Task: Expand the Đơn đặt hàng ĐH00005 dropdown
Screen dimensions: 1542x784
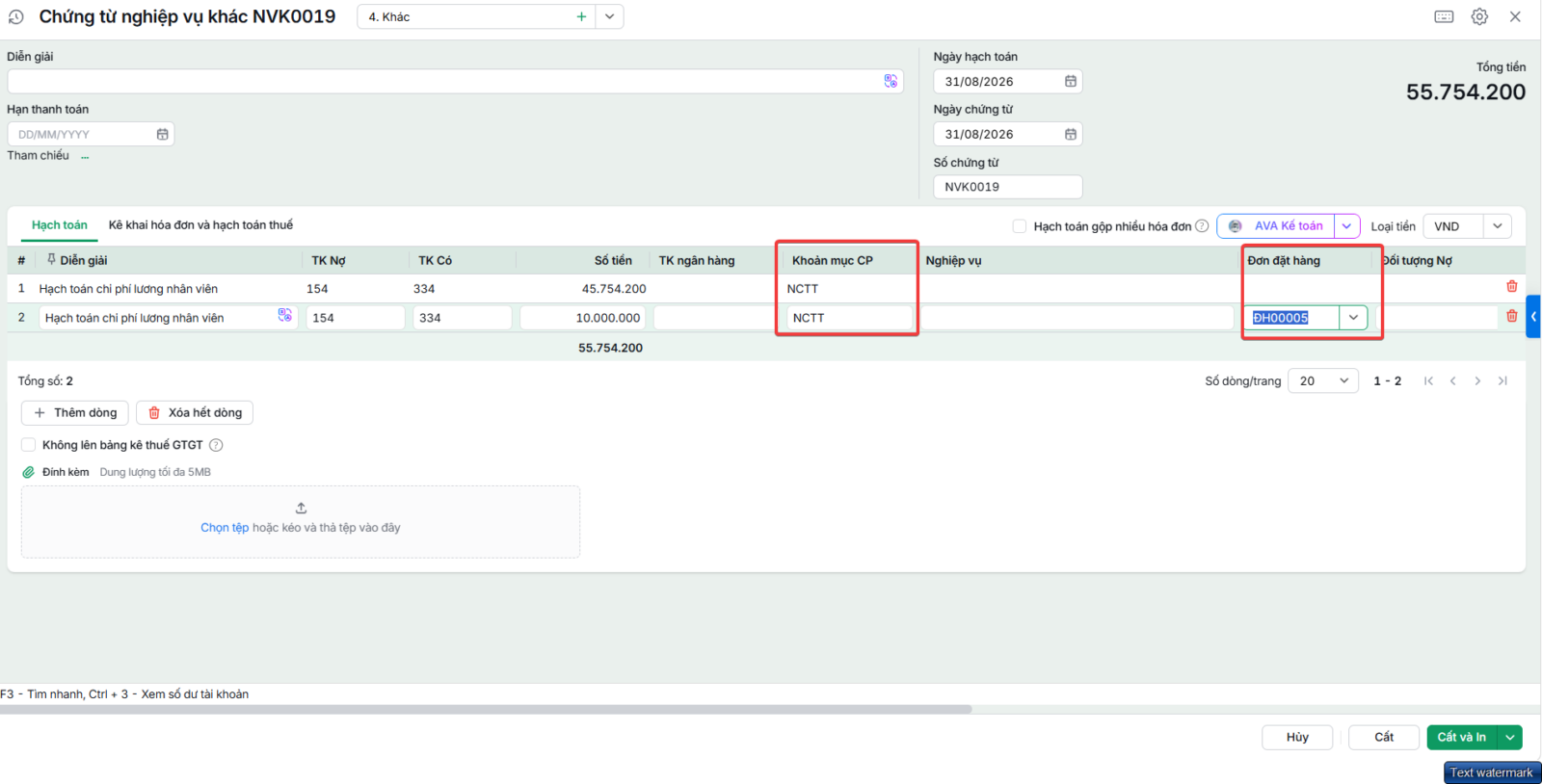Action: [x=1353, y=318]
